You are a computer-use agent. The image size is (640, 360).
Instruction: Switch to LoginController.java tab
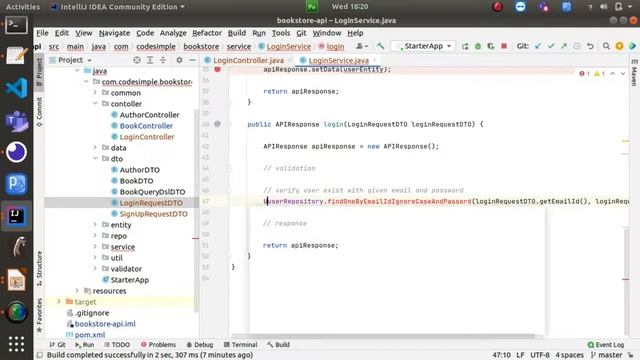pyautogui.click(x=248, y=60)
